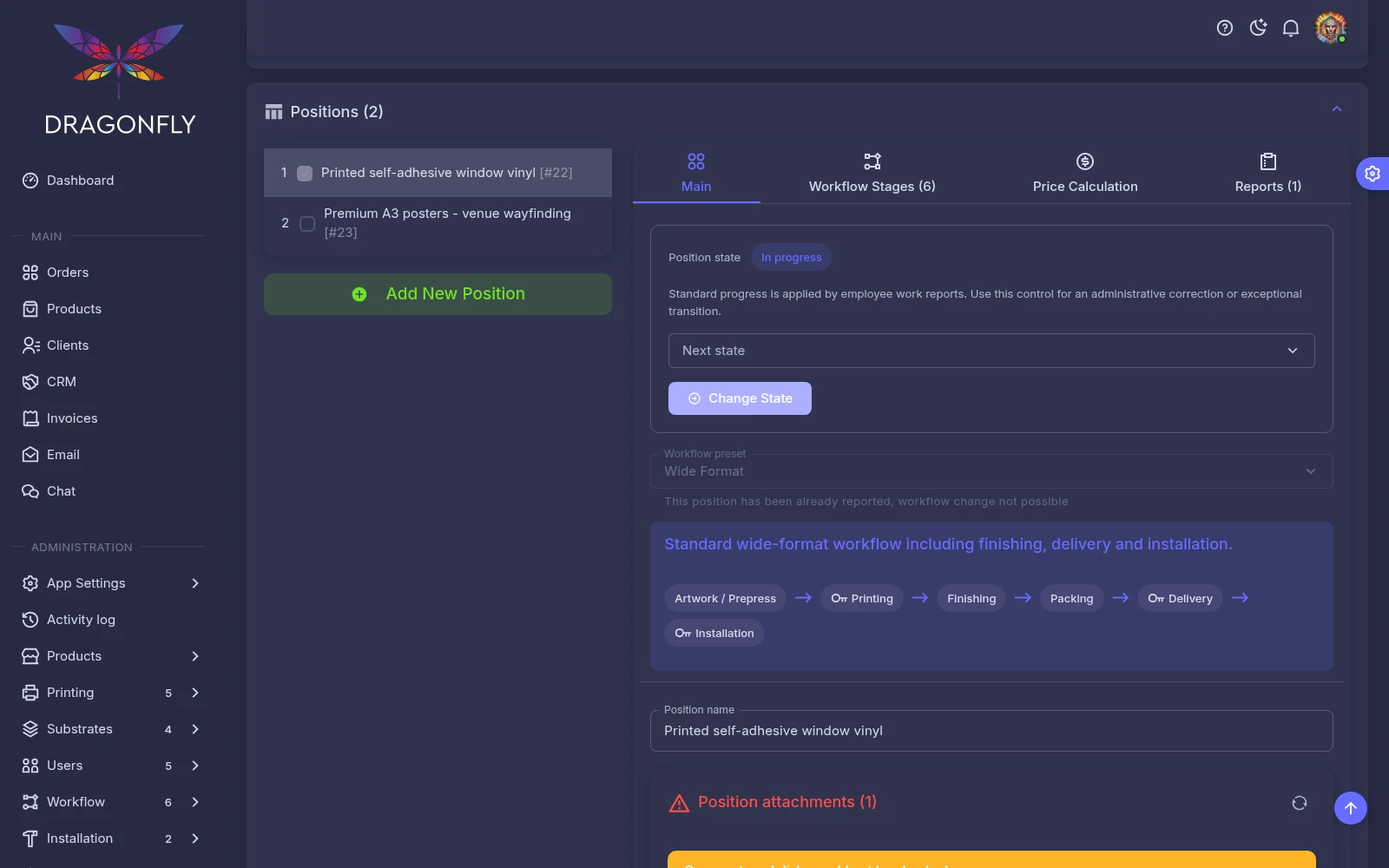Open user avatar profile menu

click(1330, 28)
